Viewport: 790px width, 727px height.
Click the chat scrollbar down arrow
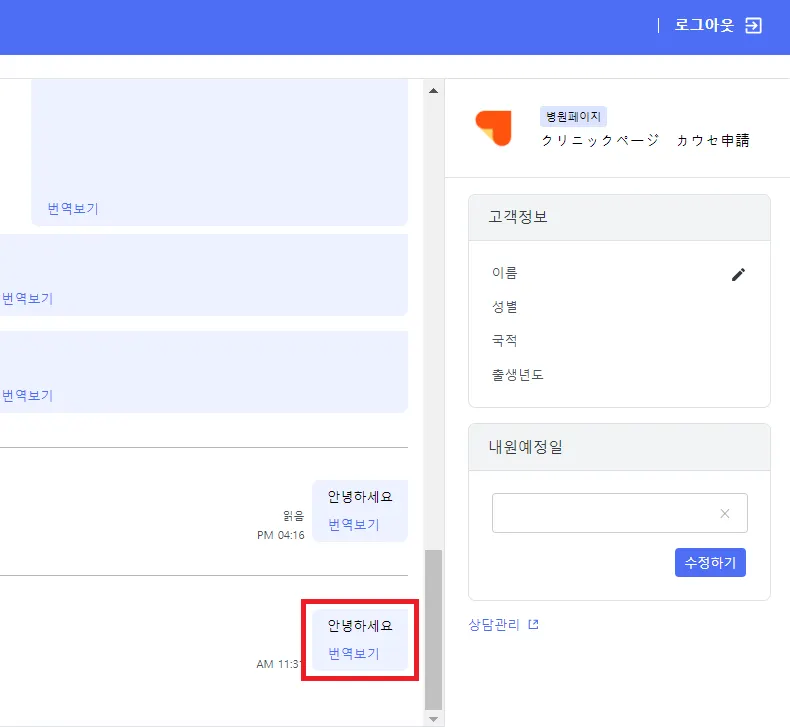(x=433, y=719)
